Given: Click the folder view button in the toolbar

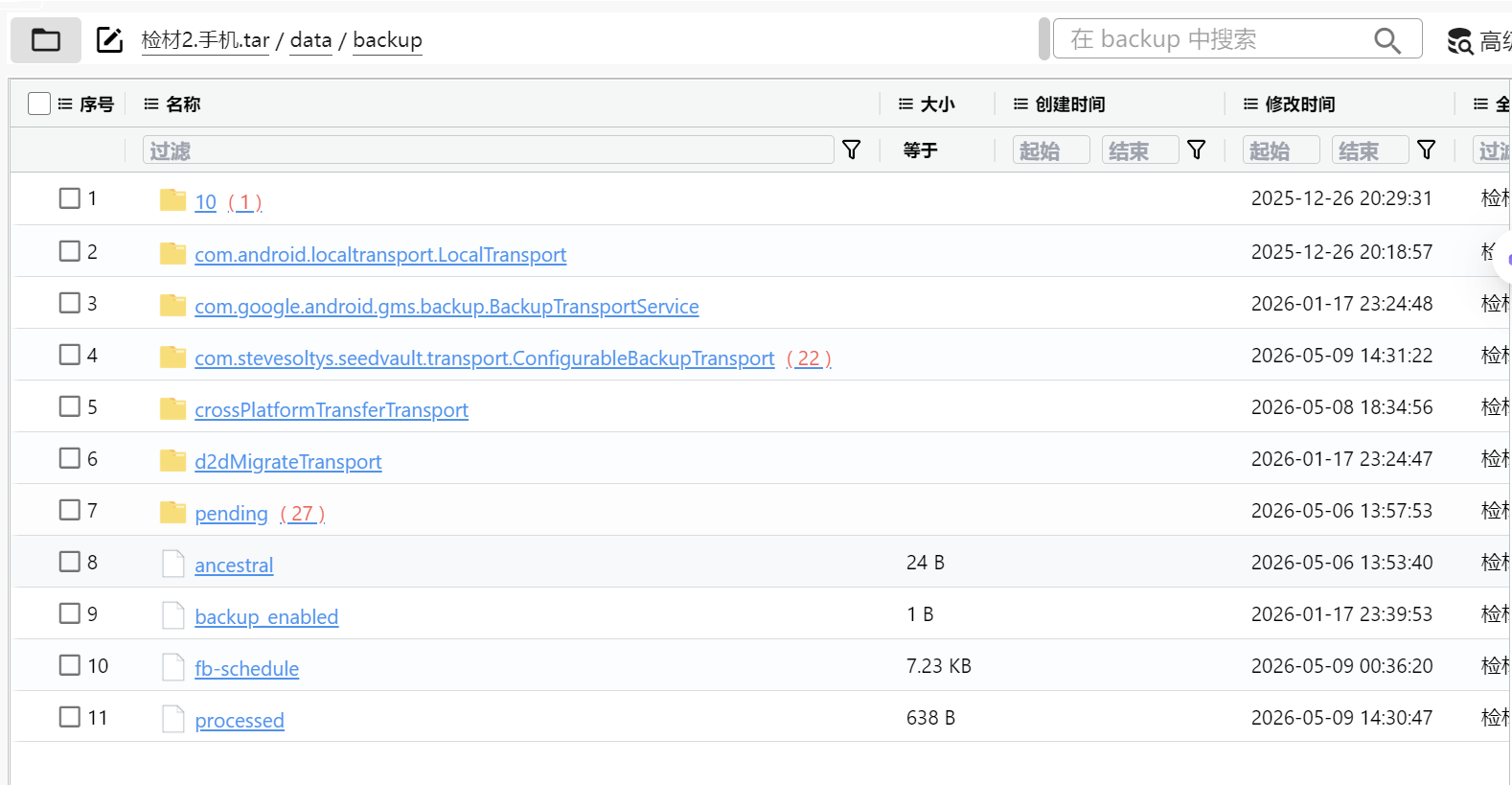Looking at the screenshot, I should click(x=45, y=40).
